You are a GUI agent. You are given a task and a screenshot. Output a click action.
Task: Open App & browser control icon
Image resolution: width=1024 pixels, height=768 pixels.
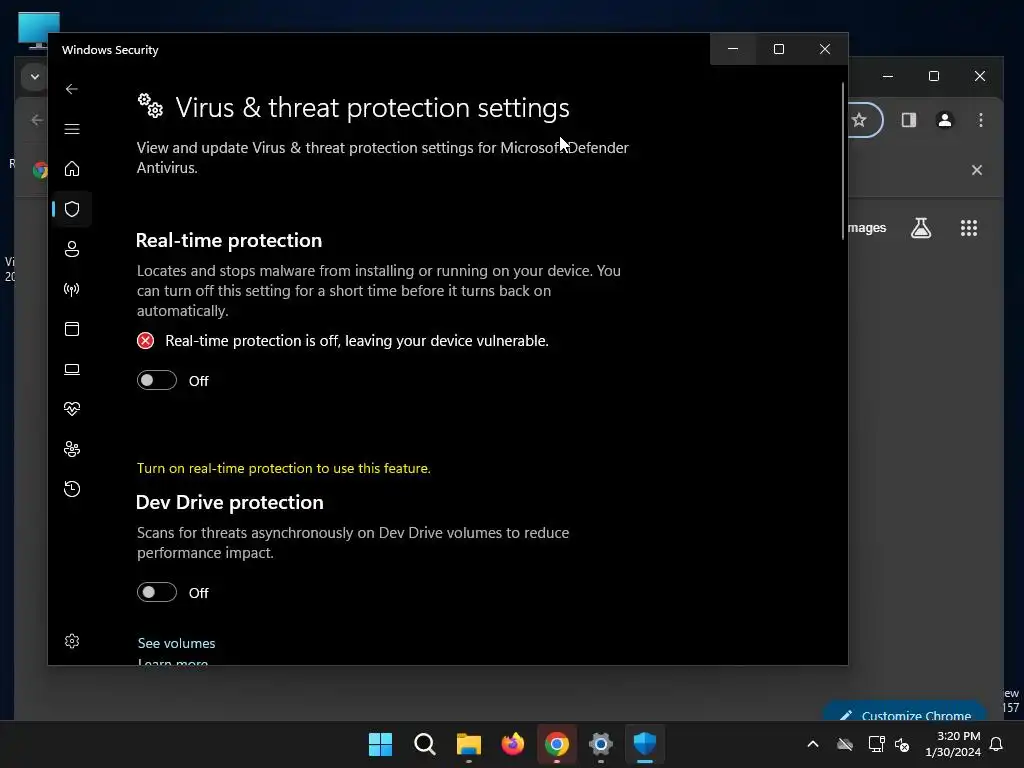coord(72,329)
